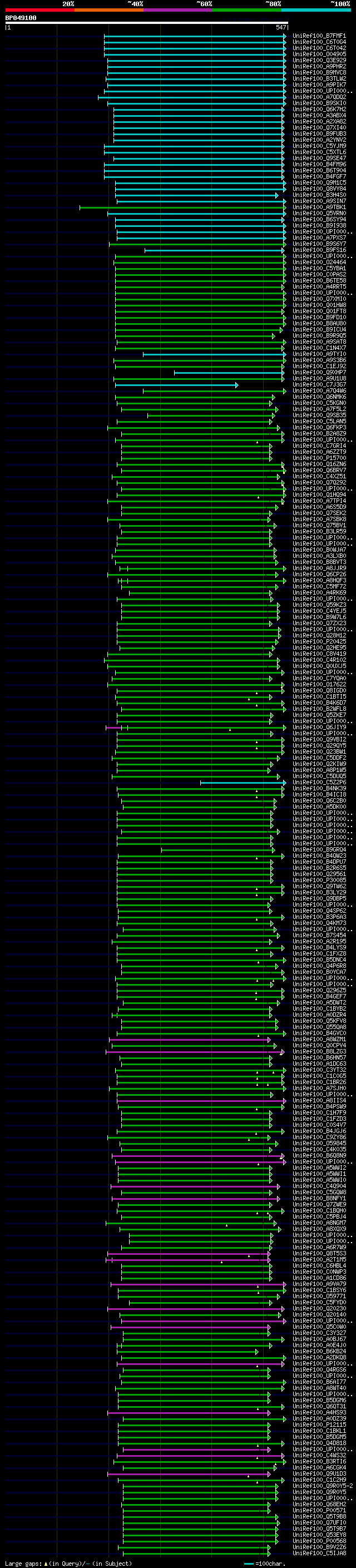Open the UniRef100_B3LR59 hit
Viewport: 356px width, 1568px height.
(x=319, y=531)
